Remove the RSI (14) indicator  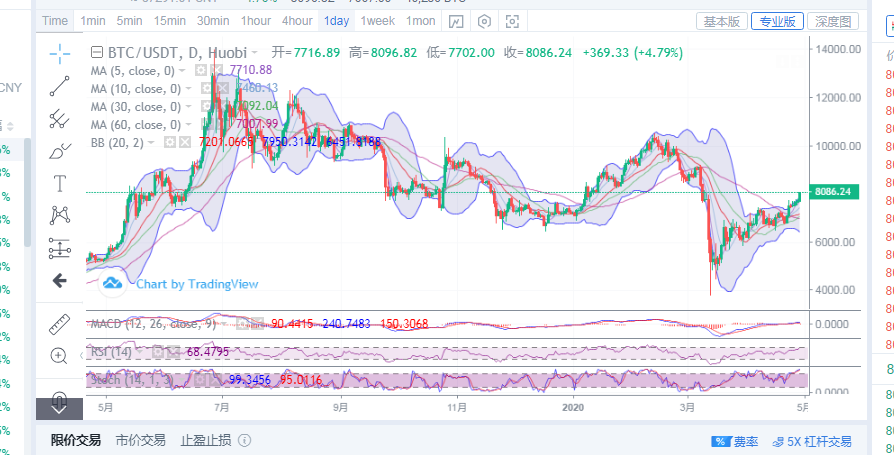coord(173,352)
